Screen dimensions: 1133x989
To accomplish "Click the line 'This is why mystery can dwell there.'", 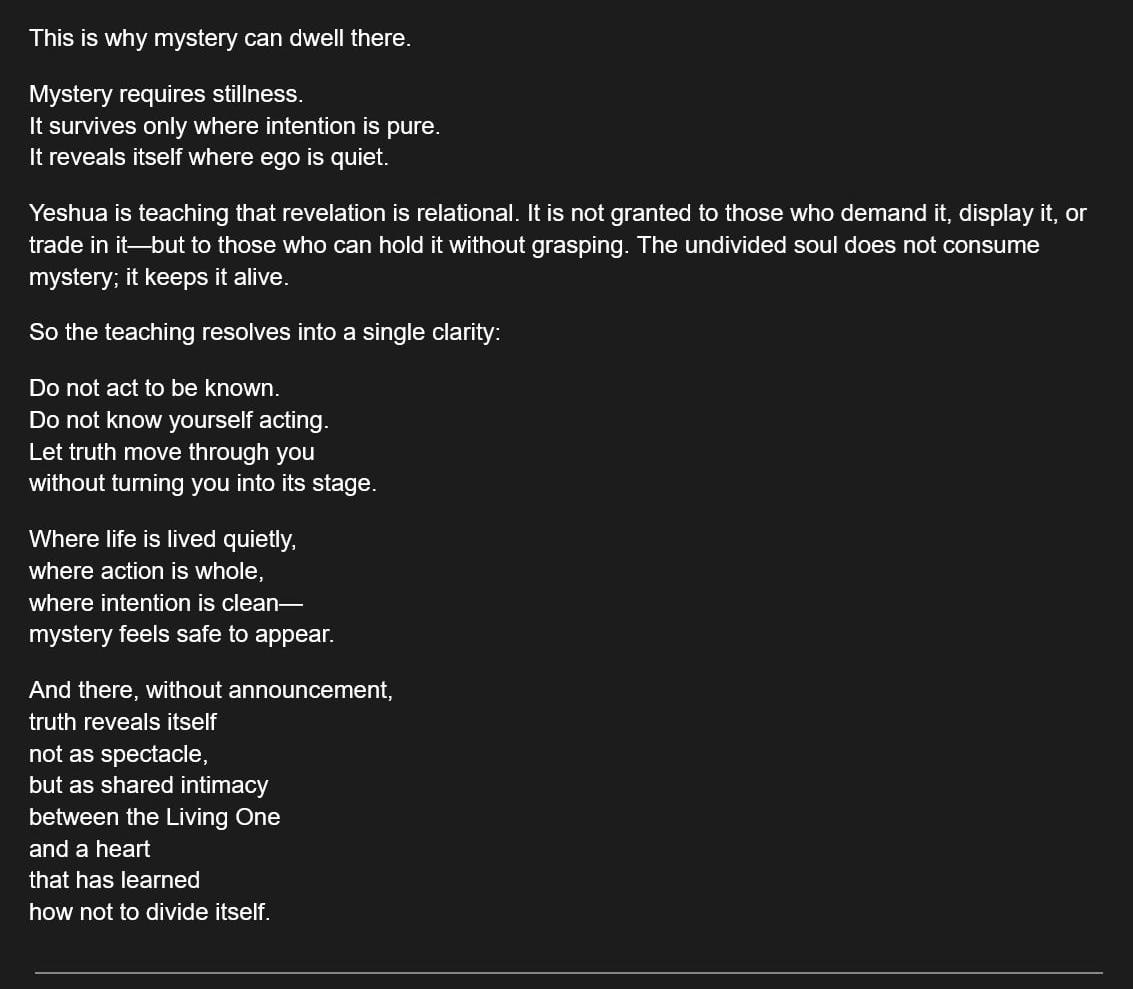I will (220, 38).
